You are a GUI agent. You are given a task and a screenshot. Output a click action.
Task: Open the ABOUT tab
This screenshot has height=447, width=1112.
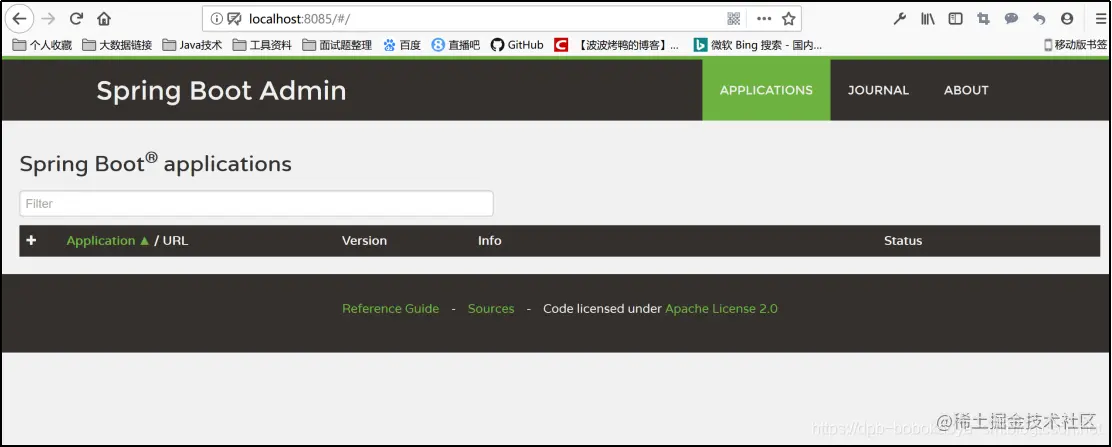point(966,90)
